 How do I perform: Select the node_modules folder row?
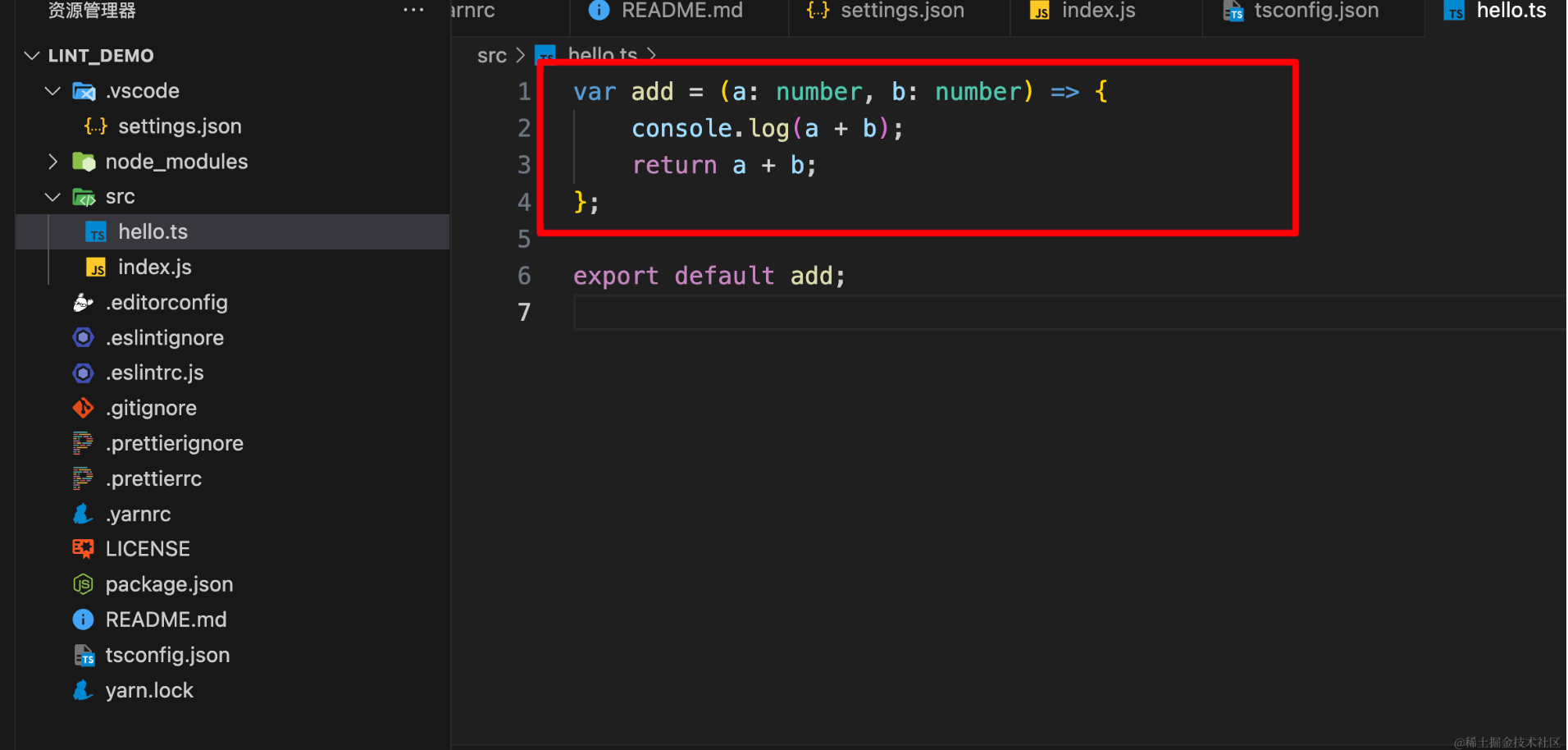click(x=233, y=162)
